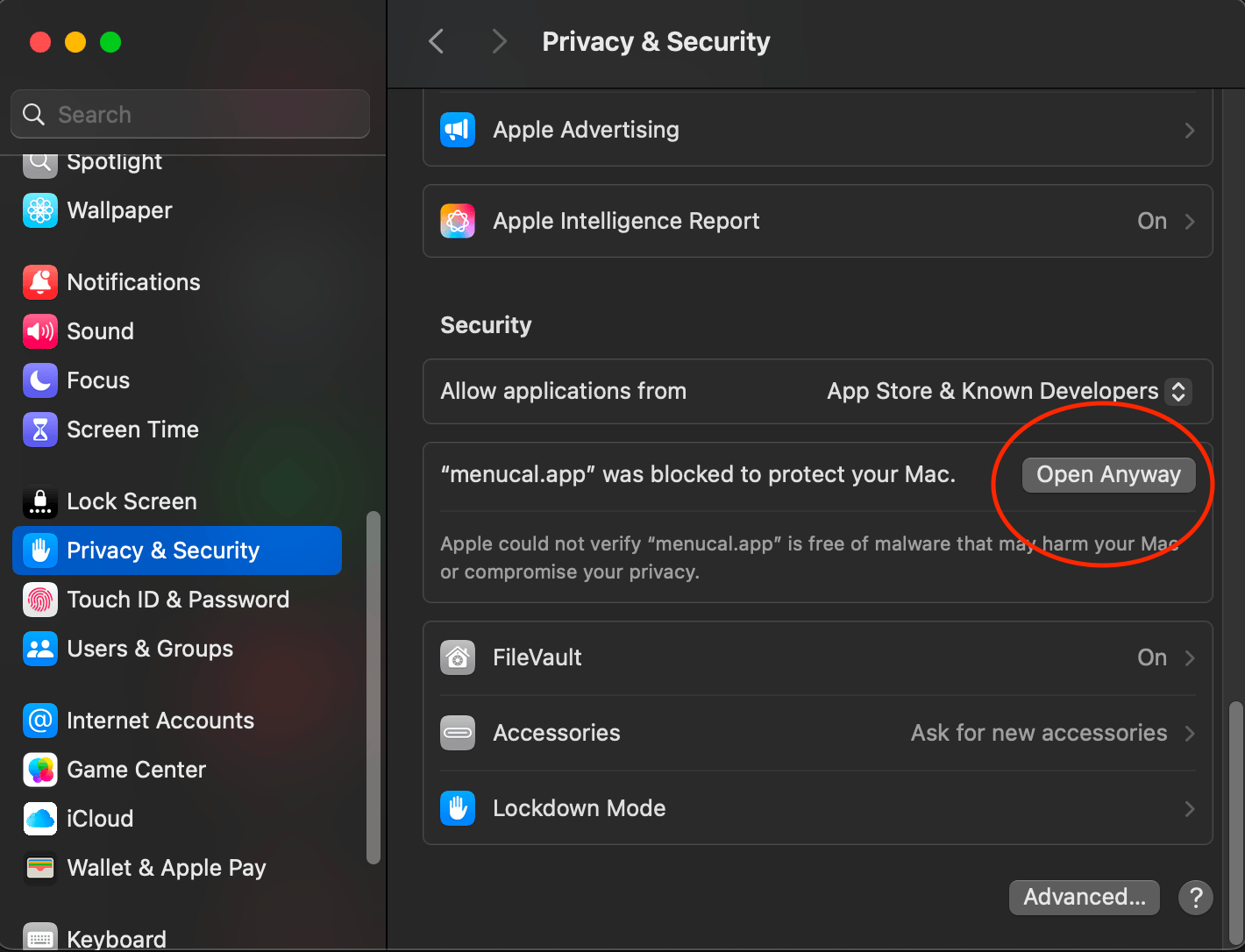
Task: Click the Touch ID fingerprint icon
Action: pos(40,600)
